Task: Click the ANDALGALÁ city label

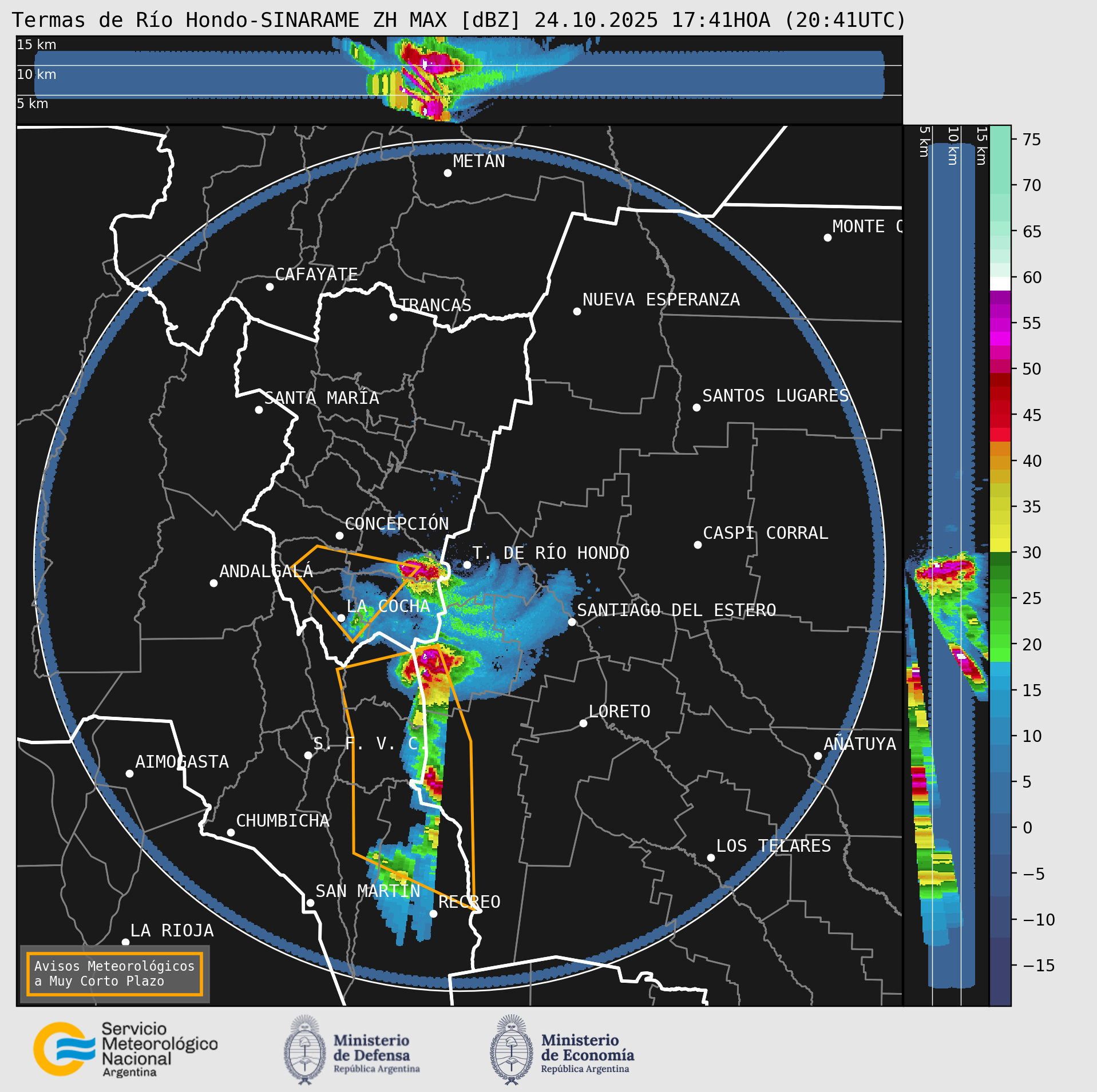Action: click(x=266, y=571)
